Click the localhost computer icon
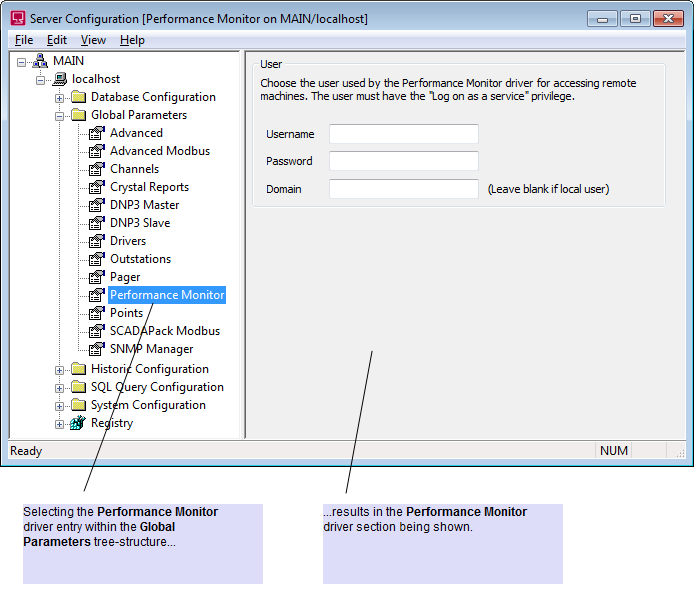Image resolution: width=694 pixels, height=594 pixels. (x=59, y=79)
